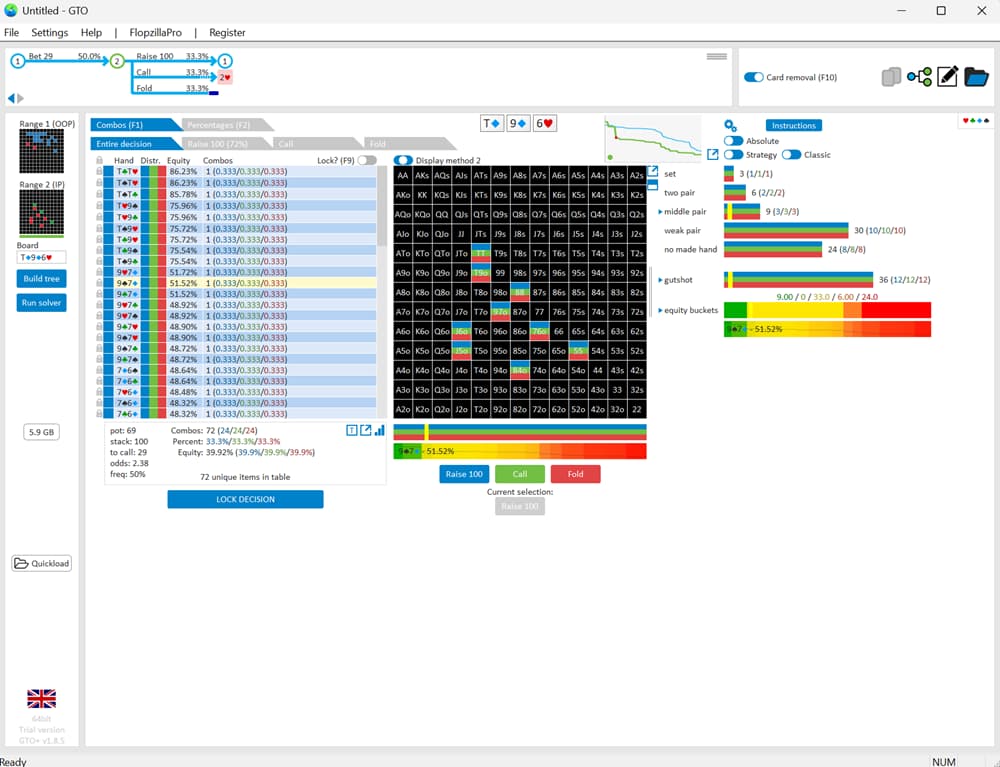
Task: Click the strategy bar below the matrix
Action: point(520,432)
